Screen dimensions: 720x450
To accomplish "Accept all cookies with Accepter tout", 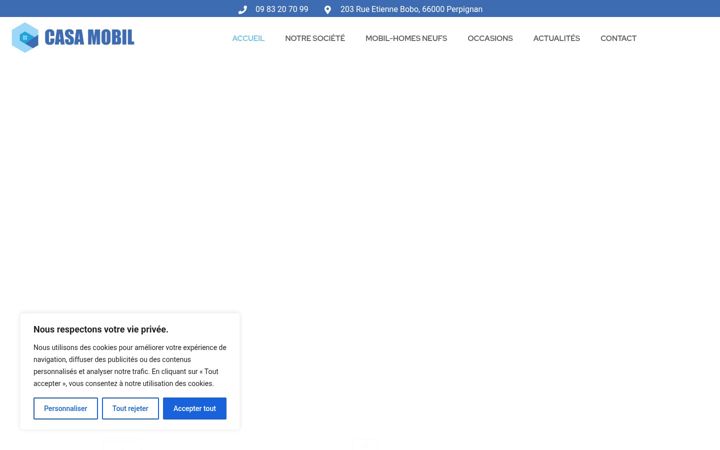I will 195,408.
